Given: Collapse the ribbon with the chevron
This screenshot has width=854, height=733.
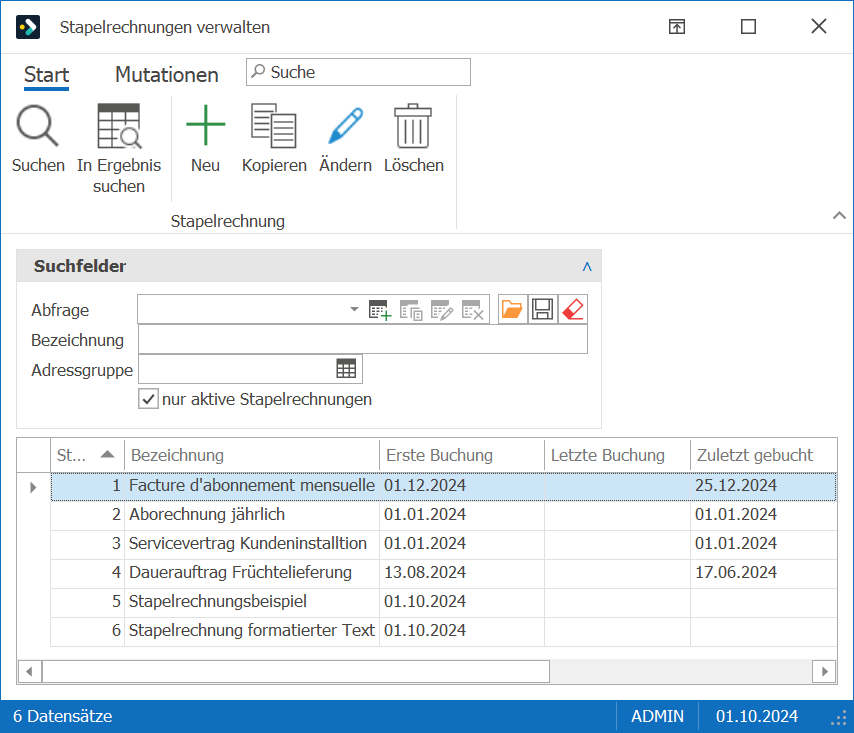Looking at the screenshot, I should coord(839,215).
